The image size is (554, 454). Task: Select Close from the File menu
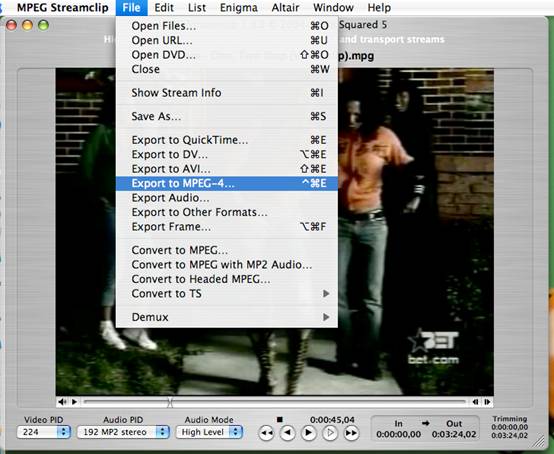coord(226,69)
